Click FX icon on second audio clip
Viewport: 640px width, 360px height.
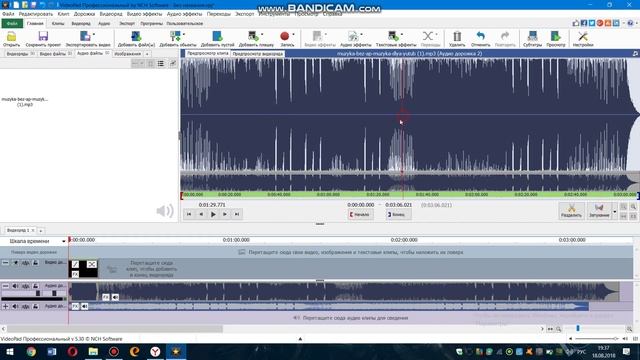75,306
